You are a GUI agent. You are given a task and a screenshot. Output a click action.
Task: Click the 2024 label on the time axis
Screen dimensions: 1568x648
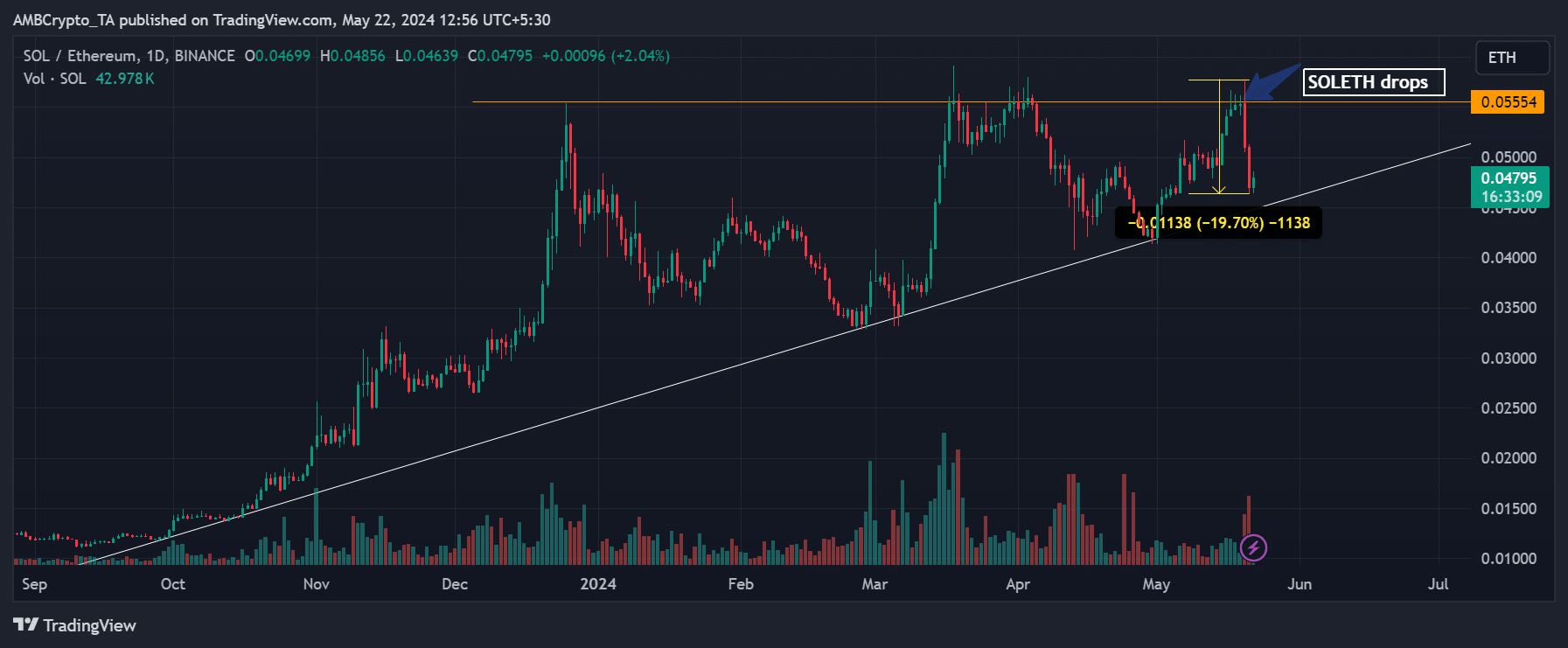(598, 584)
